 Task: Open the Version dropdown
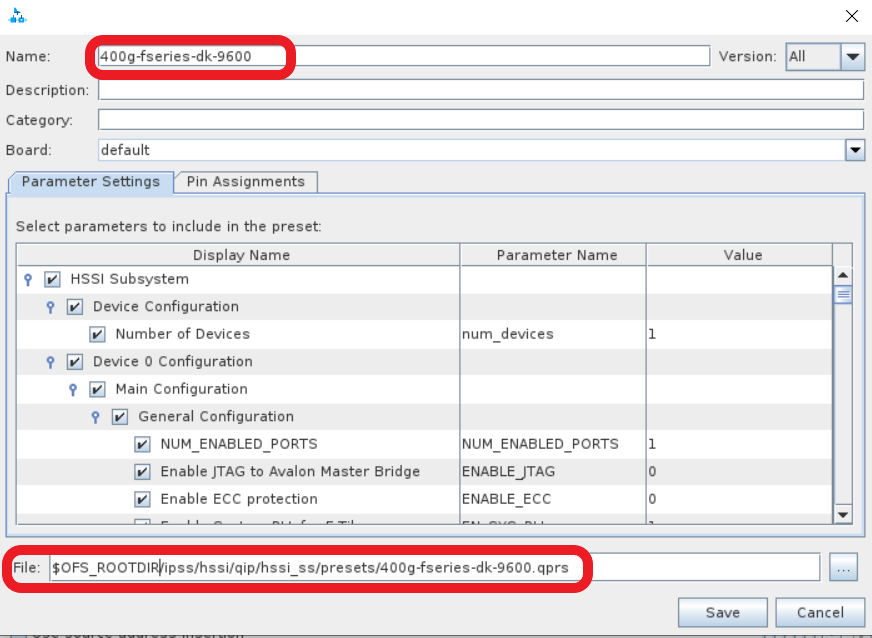pos(852,57)
